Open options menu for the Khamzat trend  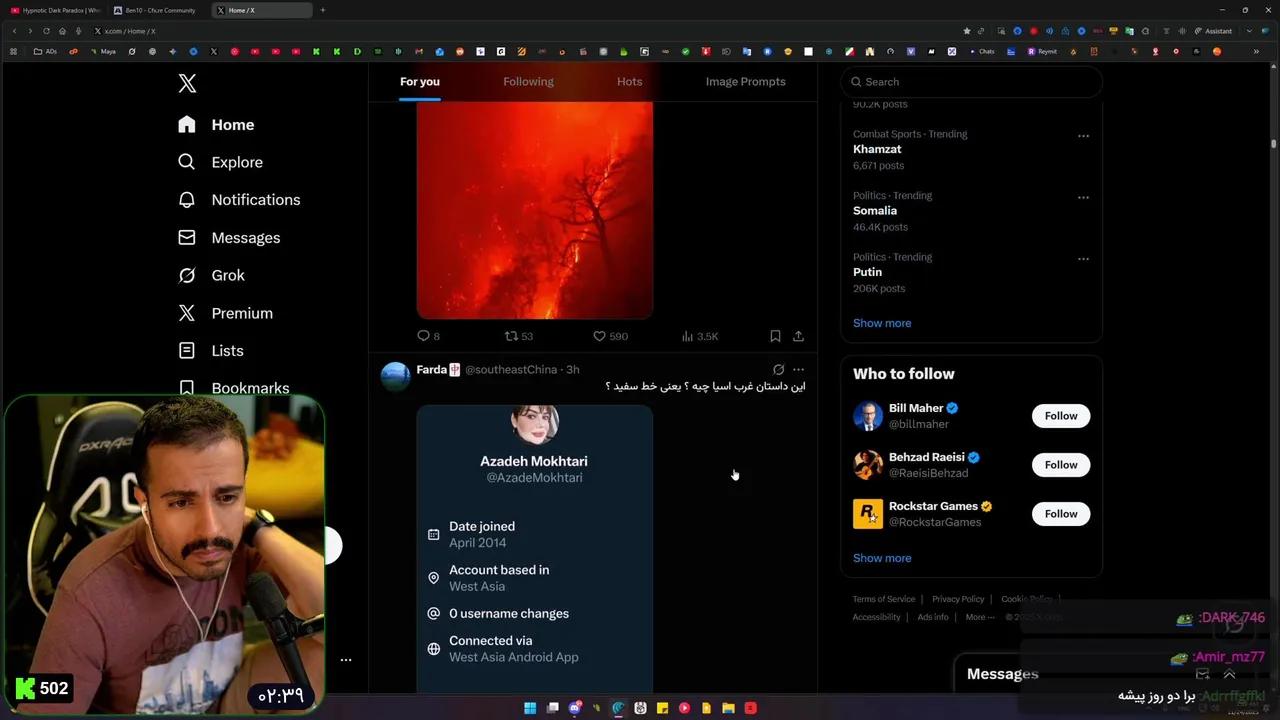1083,135
